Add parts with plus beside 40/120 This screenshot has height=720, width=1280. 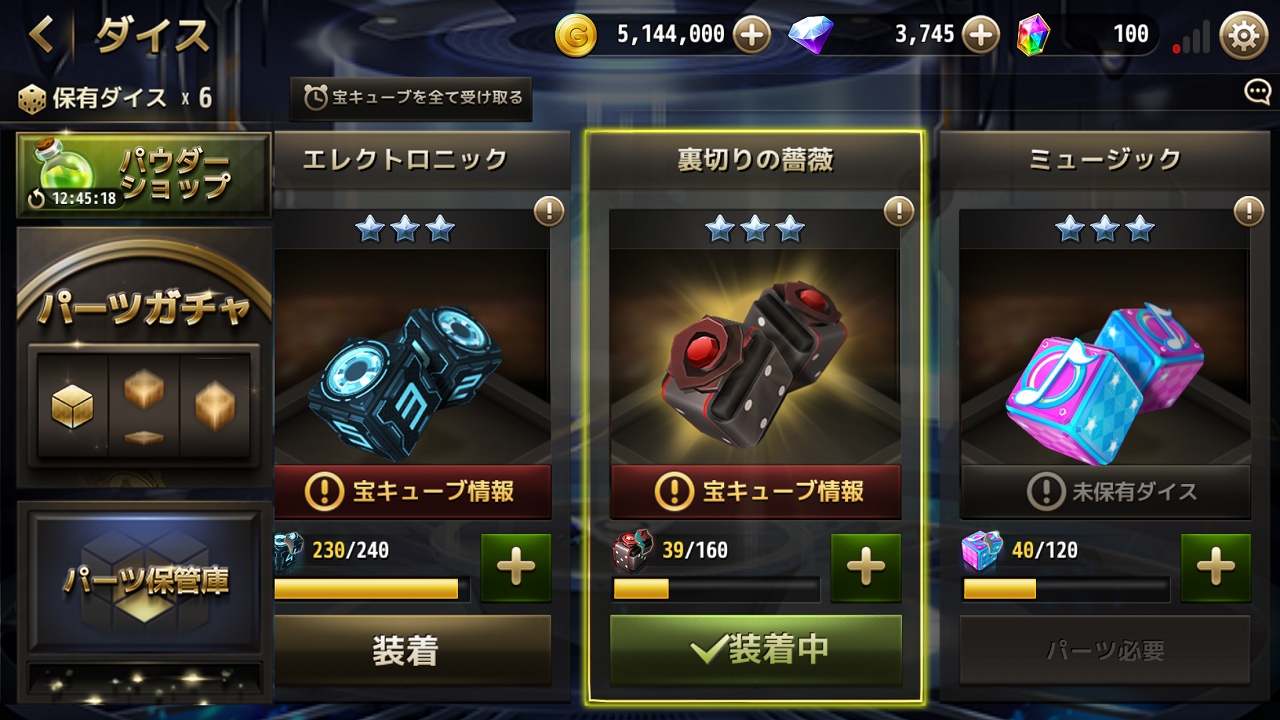1216,567
